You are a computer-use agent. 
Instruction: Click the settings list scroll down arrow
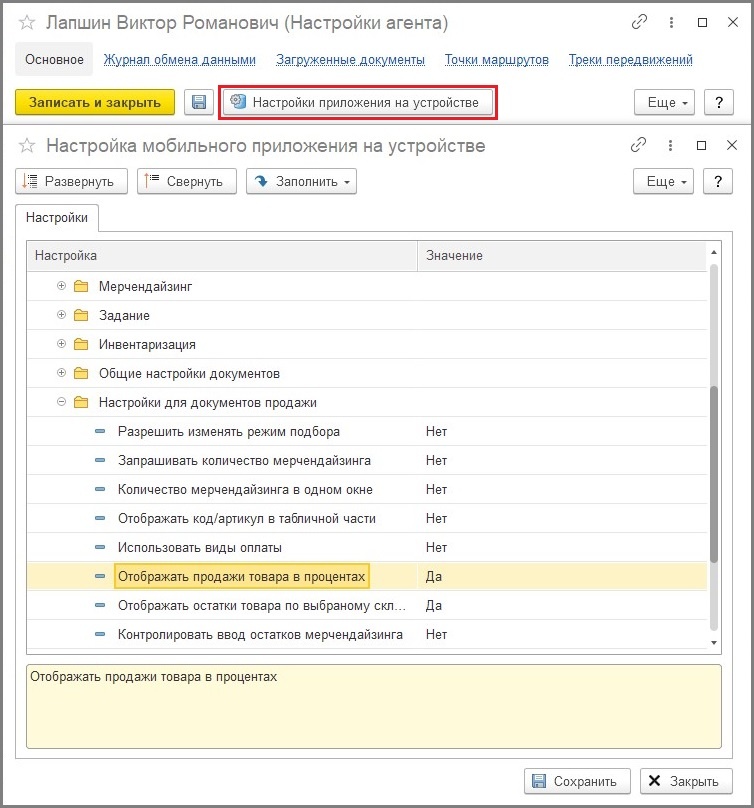coord(714,643)
